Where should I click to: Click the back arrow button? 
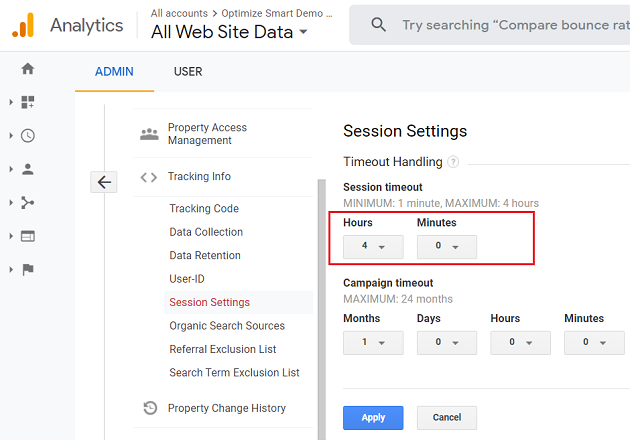click(105, 182)
